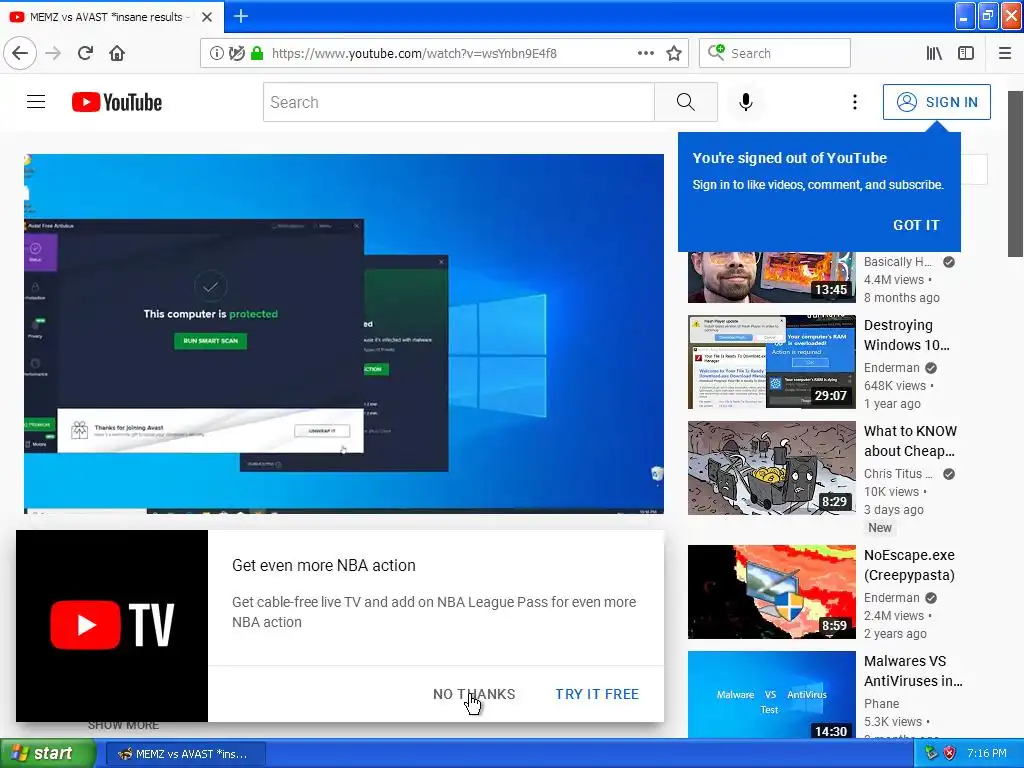The width and height of the screenshot is (1024, 768).
Task: Click the green system tray icon
Action: pos(931,754)
